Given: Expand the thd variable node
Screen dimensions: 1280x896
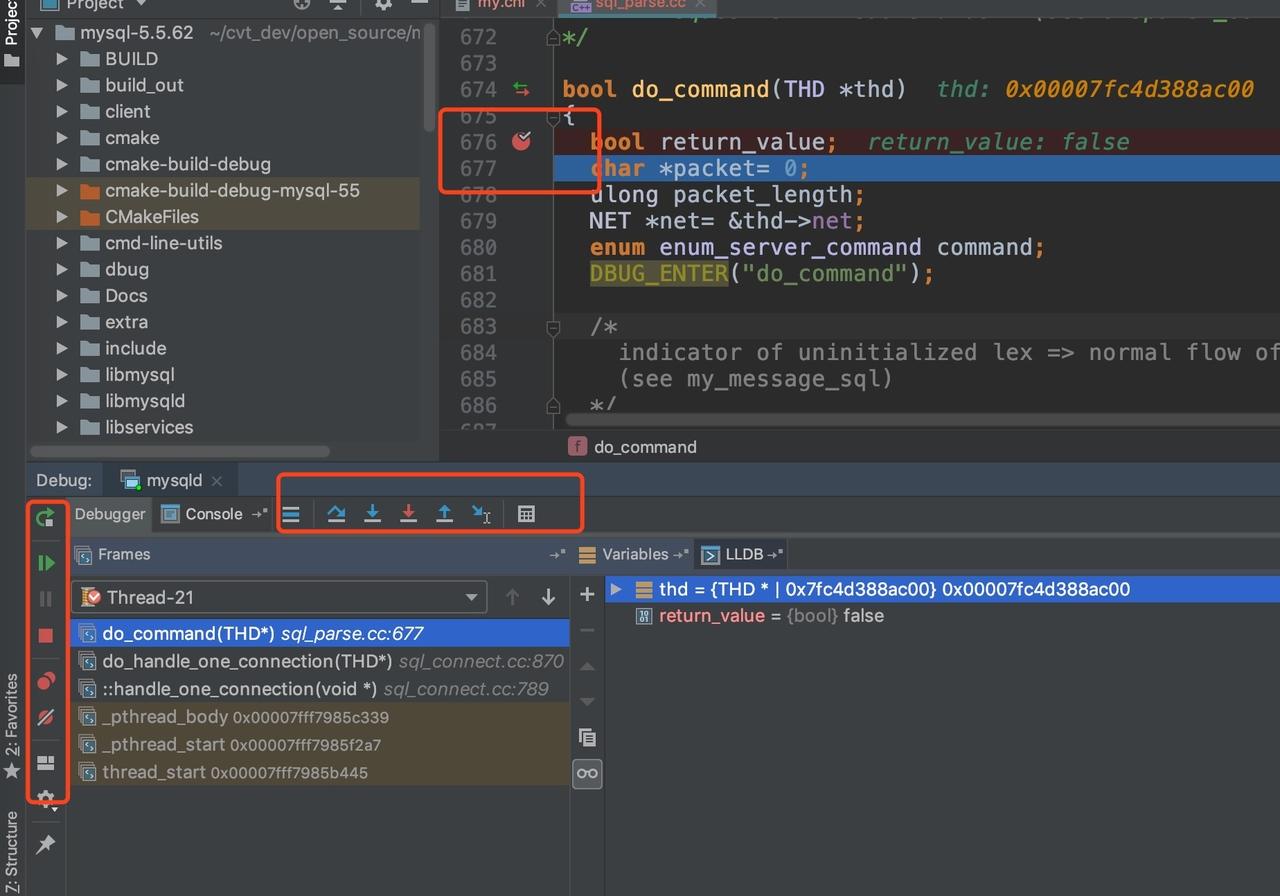Looking at the screenshot, I should 617,589.
